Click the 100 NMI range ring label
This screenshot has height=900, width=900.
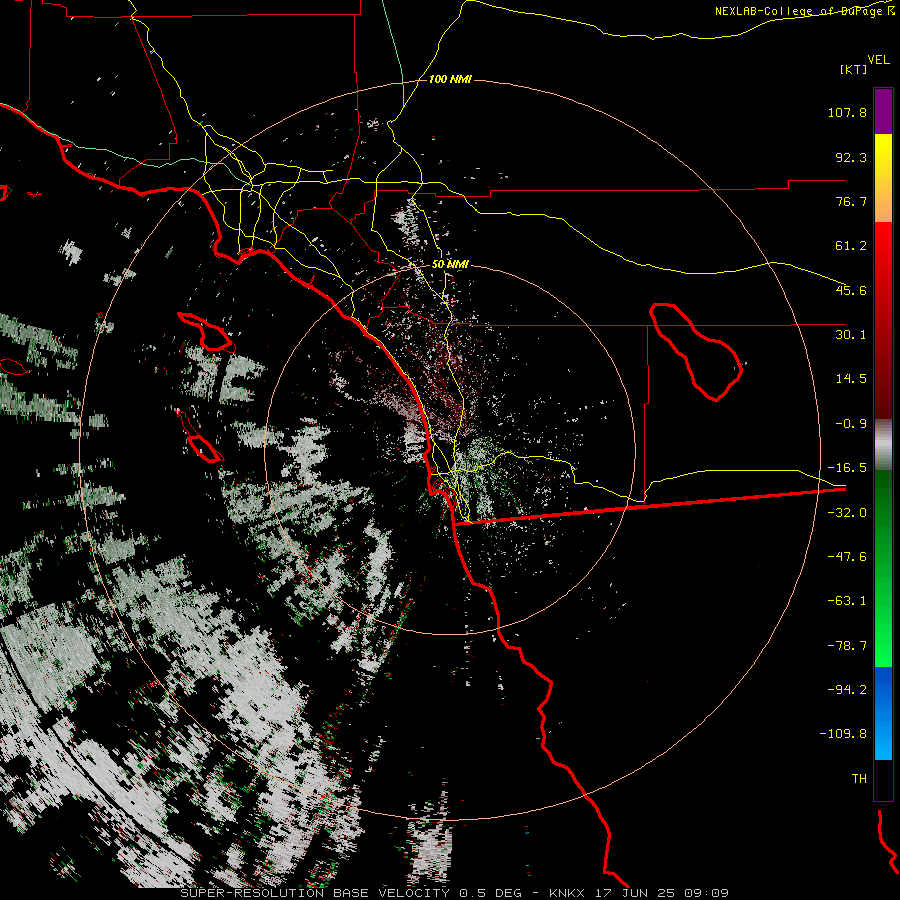[x=450, y=79]
